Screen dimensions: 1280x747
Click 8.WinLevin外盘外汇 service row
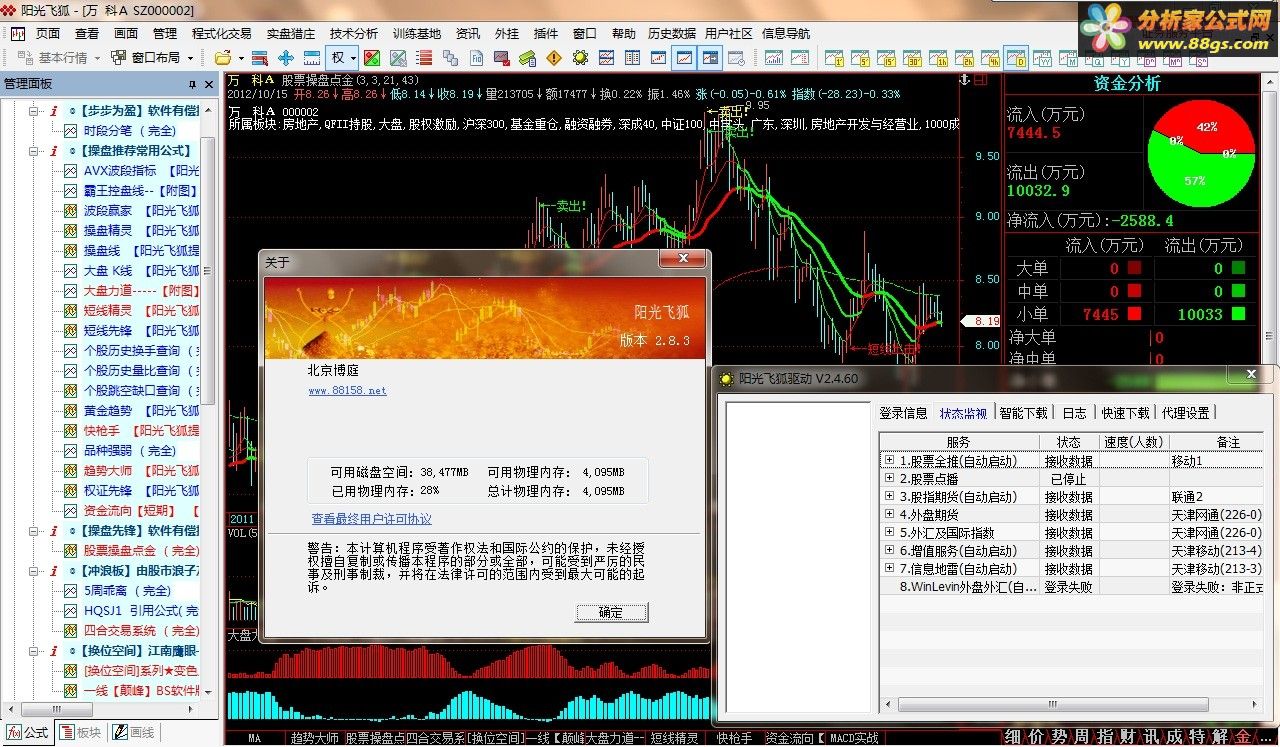pos(1071,587)
